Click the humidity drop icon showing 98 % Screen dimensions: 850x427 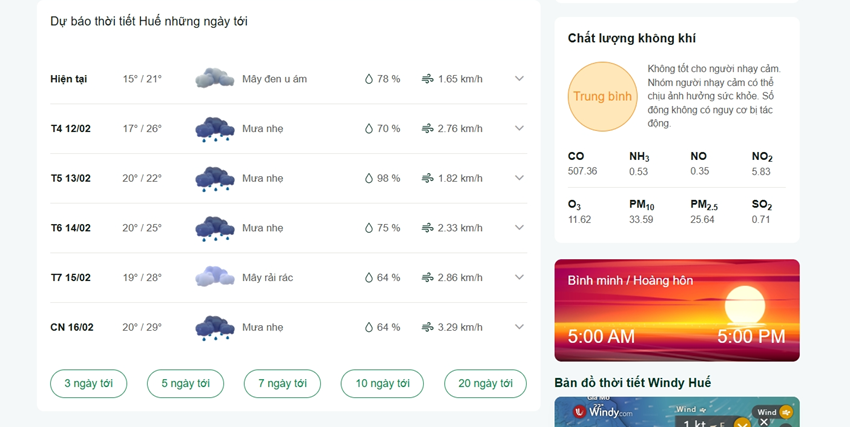click(x=369, y=178)
